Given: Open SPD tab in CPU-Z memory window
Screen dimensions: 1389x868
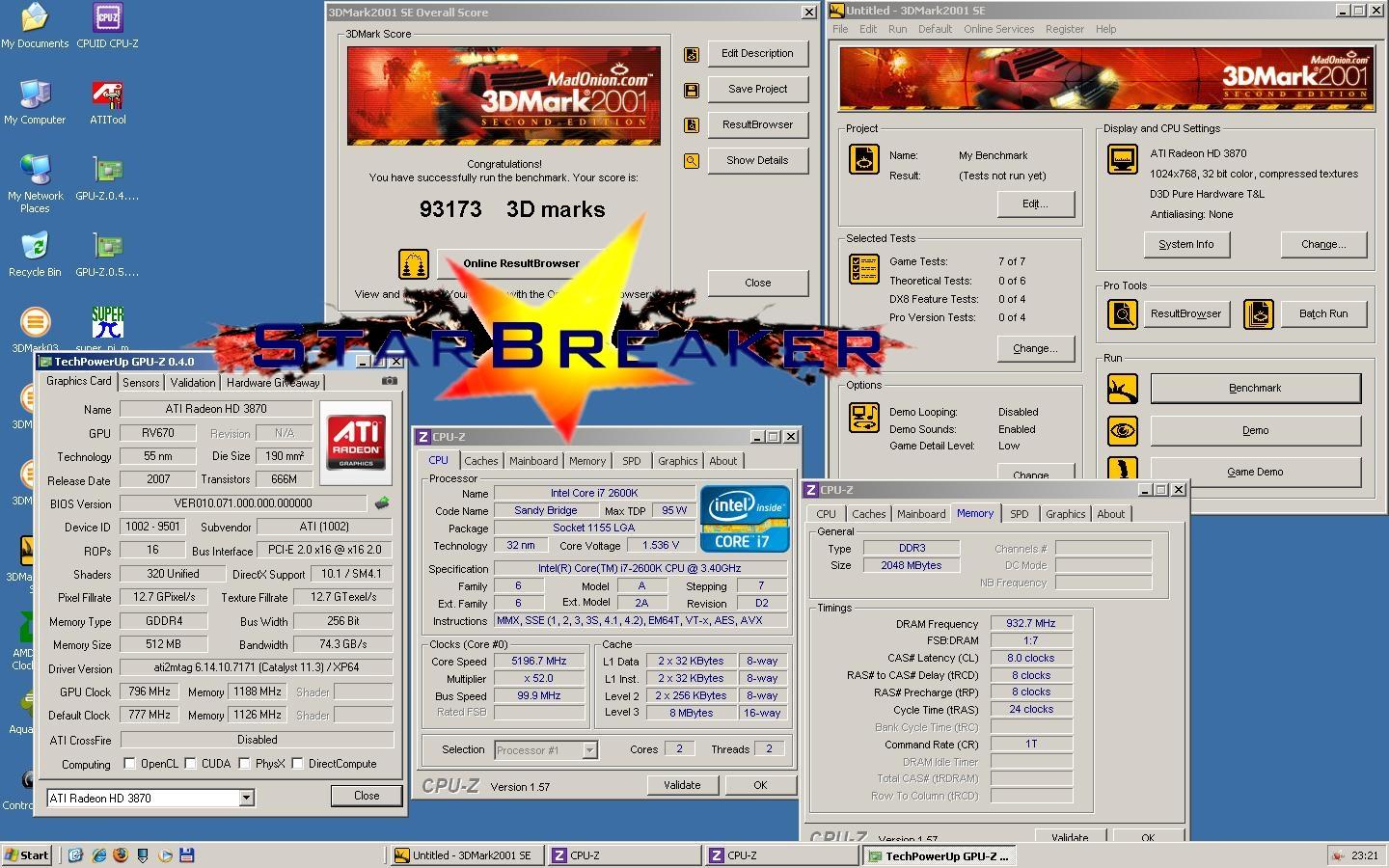Looking at the screenshot, I should 1020,514.
